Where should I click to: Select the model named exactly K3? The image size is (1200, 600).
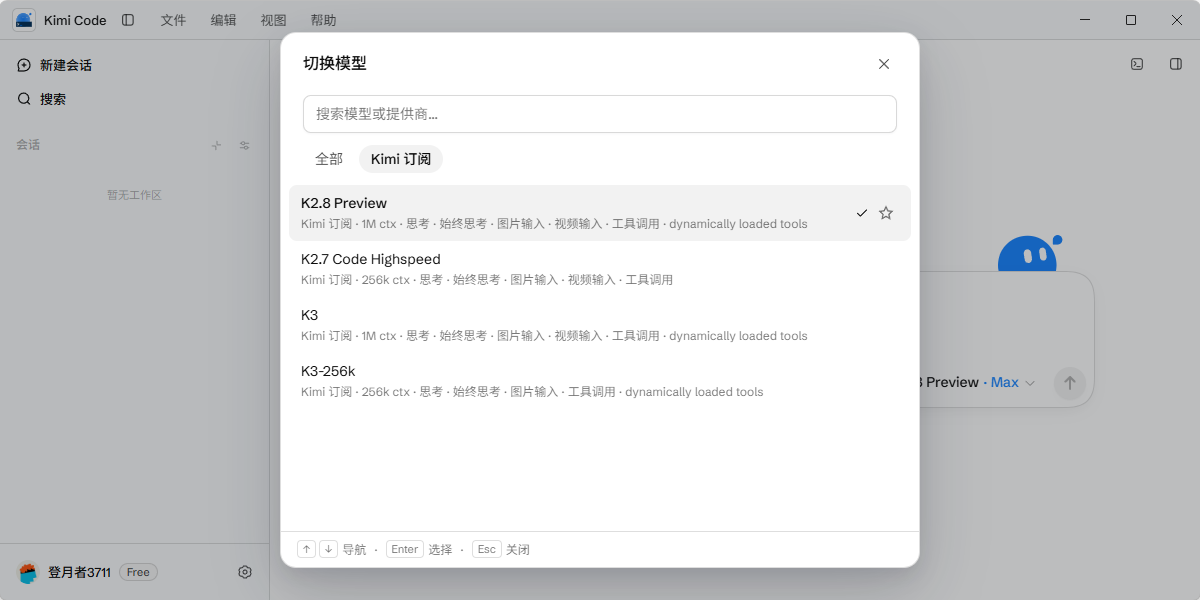[600, 325]
